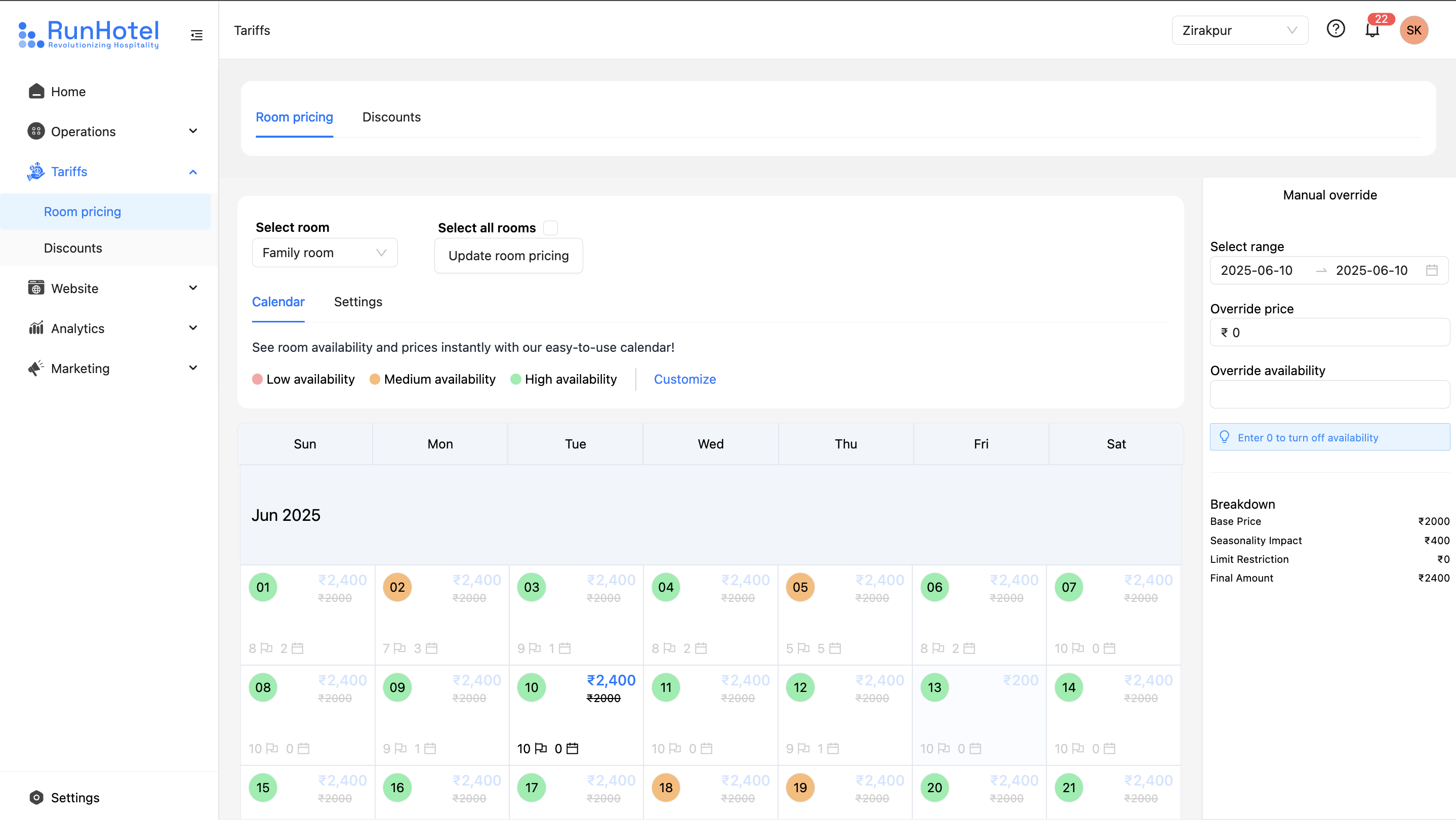Select the June 02 orange date circle
Viewport: 1456px width, 820px height.
(x=397, y=587)
